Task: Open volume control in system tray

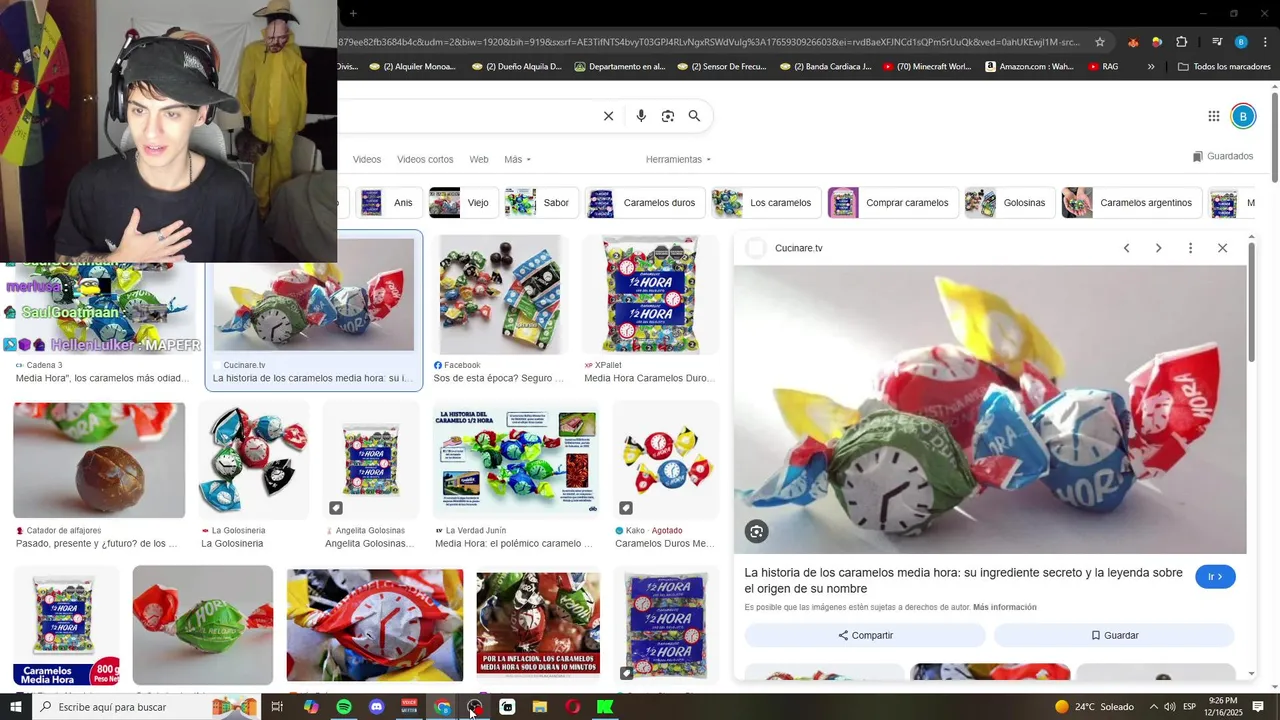Action: tap(1171, 707)
